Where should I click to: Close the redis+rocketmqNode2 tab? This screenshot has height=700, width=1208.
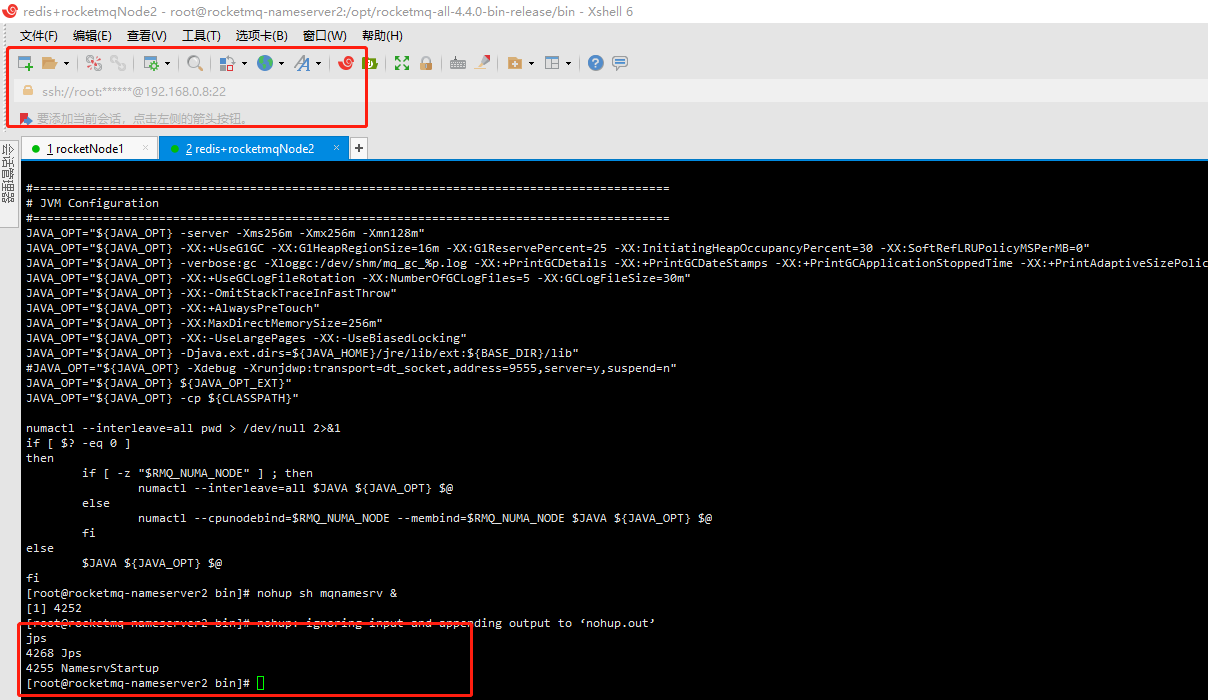pyautogui.click(x=336, y=148)
